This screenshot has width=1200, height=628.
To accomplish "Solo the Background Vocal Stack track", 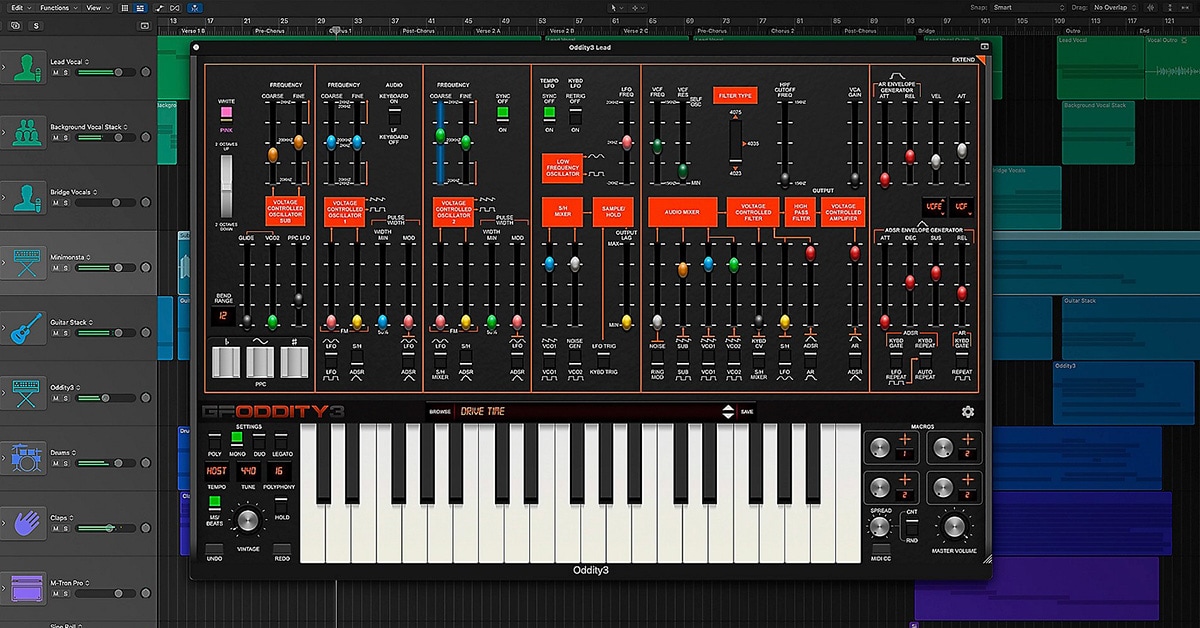I will [66, 138].
